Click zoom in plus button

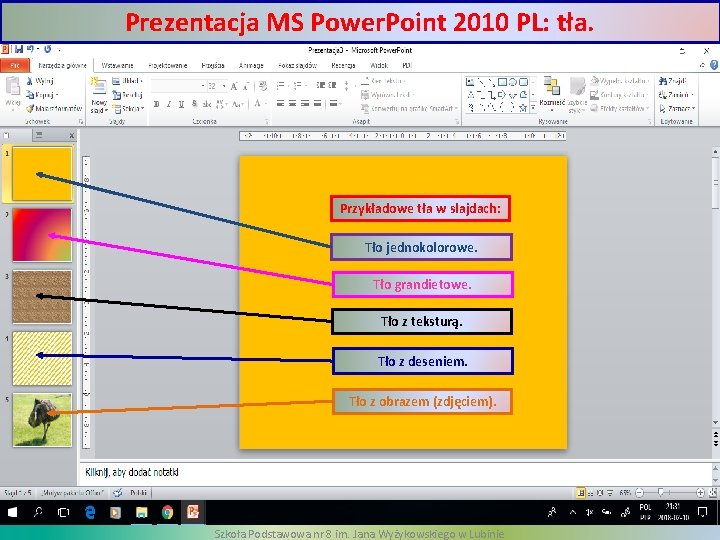700,493
